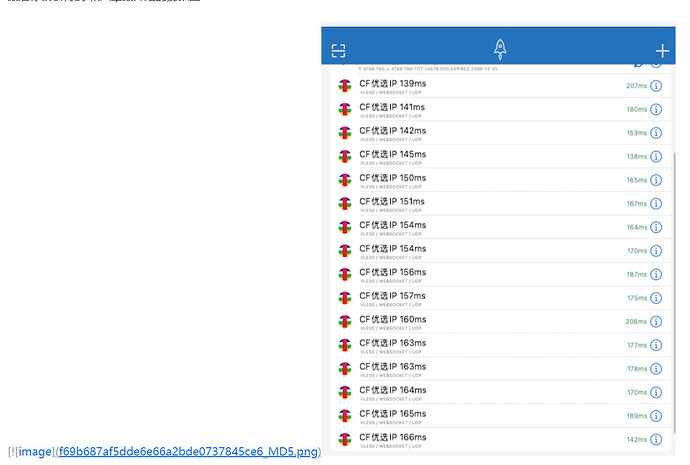Image resolution: width=690 pixels, height=465 pixels.
Task: Tap info icon beside CF优选IP 157ms
Action: [x=656, y=298]
